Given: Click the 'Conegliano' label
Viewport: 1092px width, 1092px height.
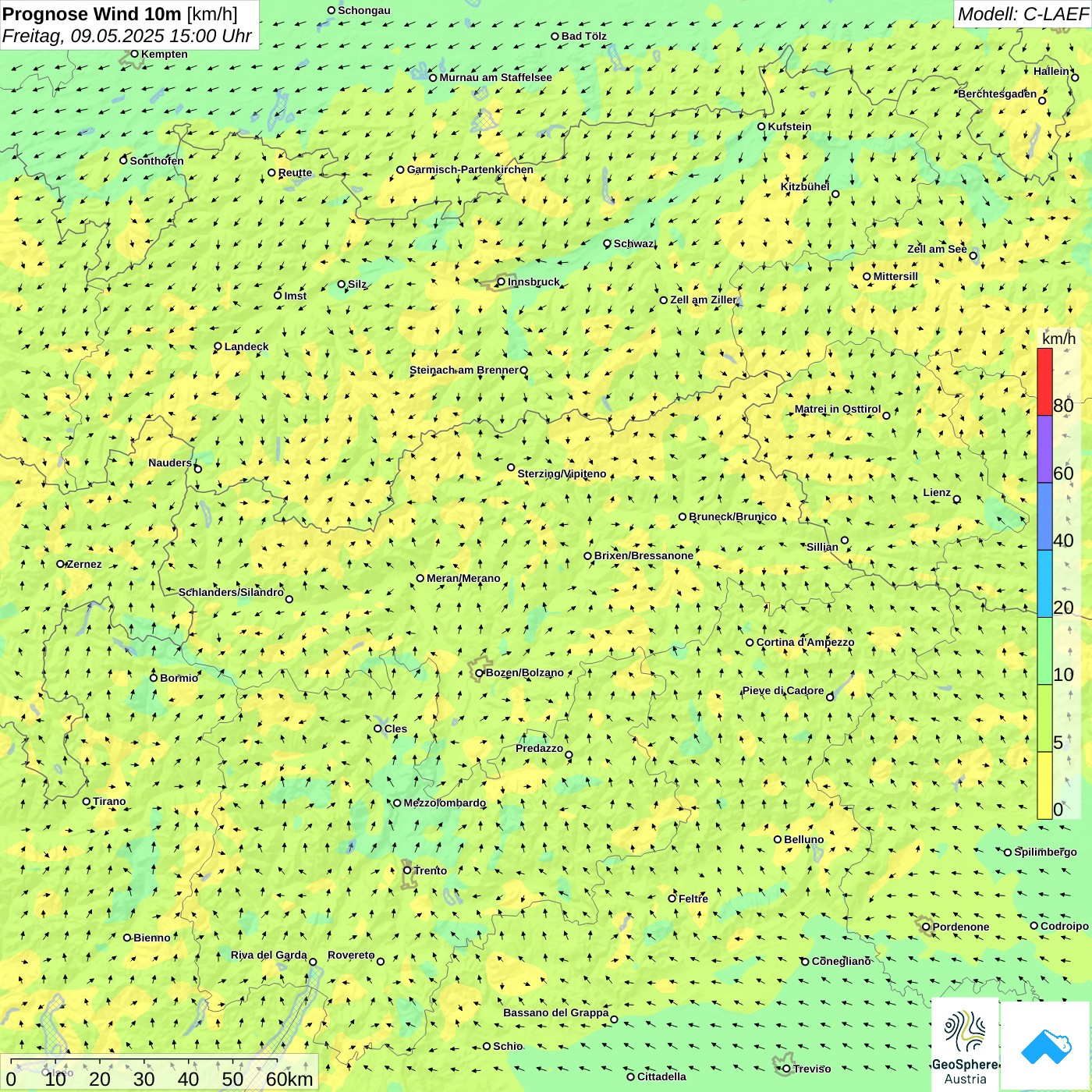Looking at the screenshot, I should coord(841,961).
